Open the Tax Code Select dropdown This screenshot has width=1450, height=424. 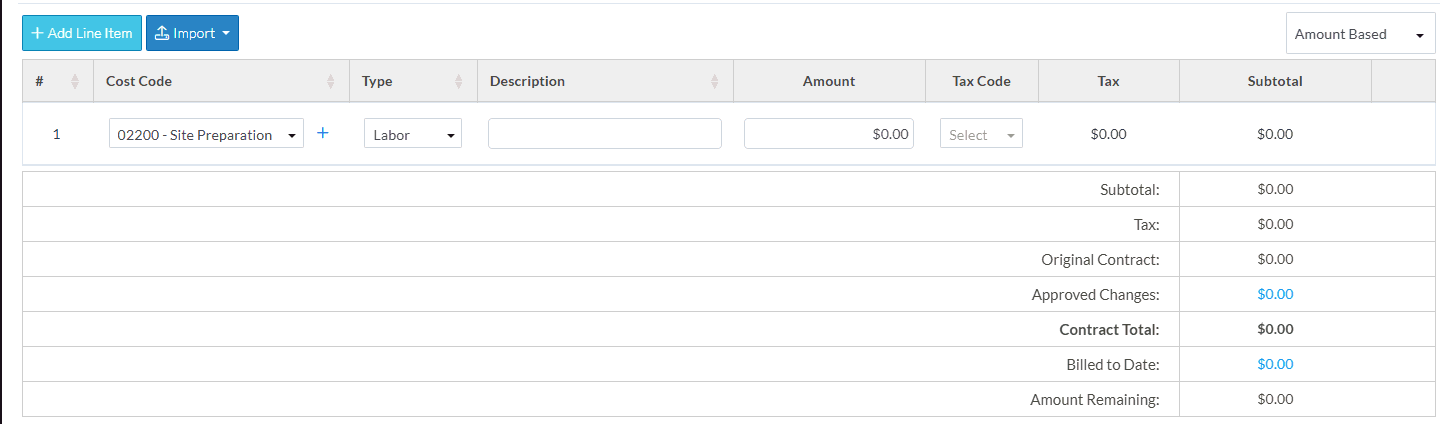pyautogui.click(x=981, y=134)
